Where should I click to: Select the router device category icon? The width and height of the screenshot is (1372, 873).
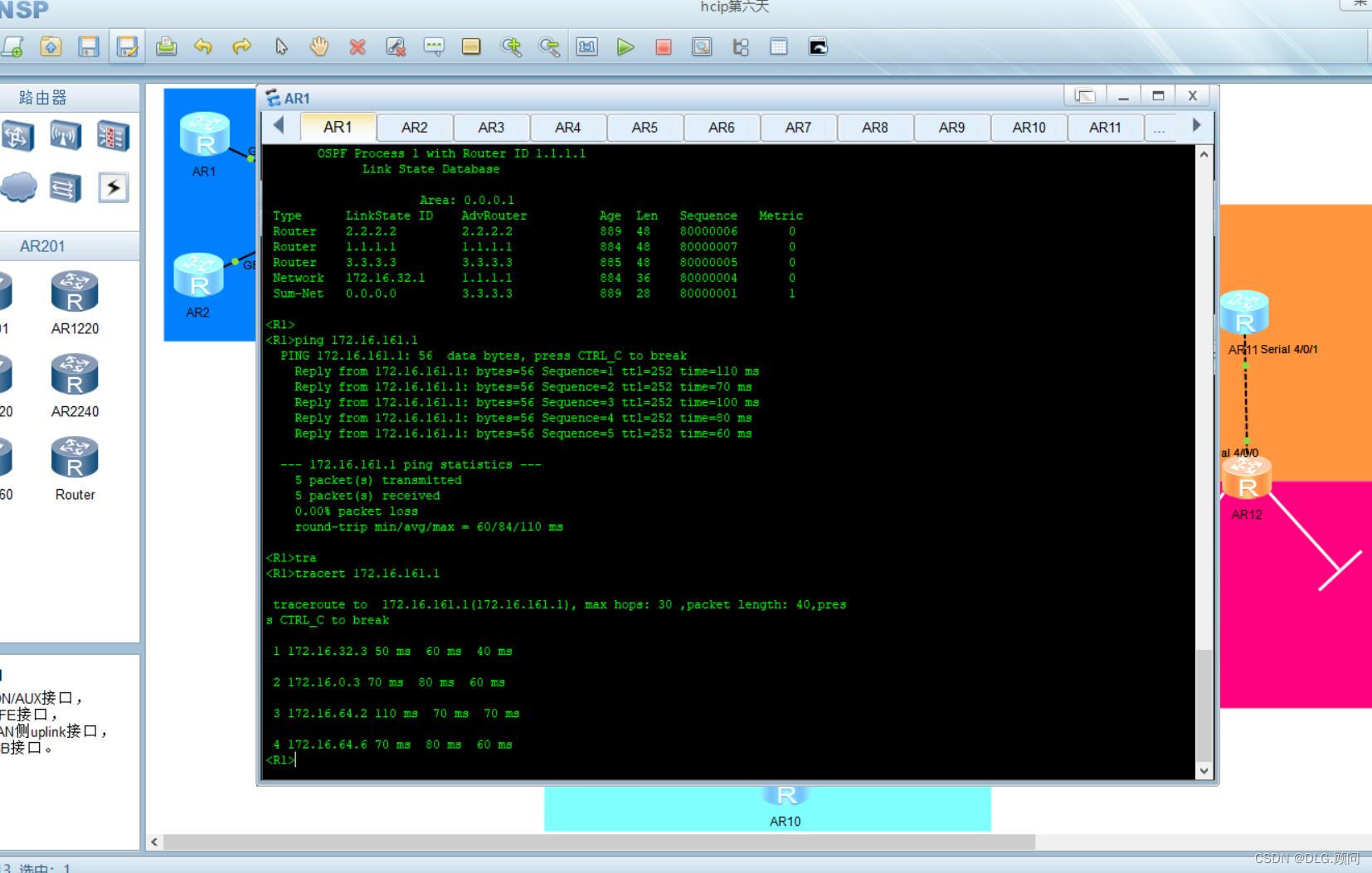tap(17, 136)
